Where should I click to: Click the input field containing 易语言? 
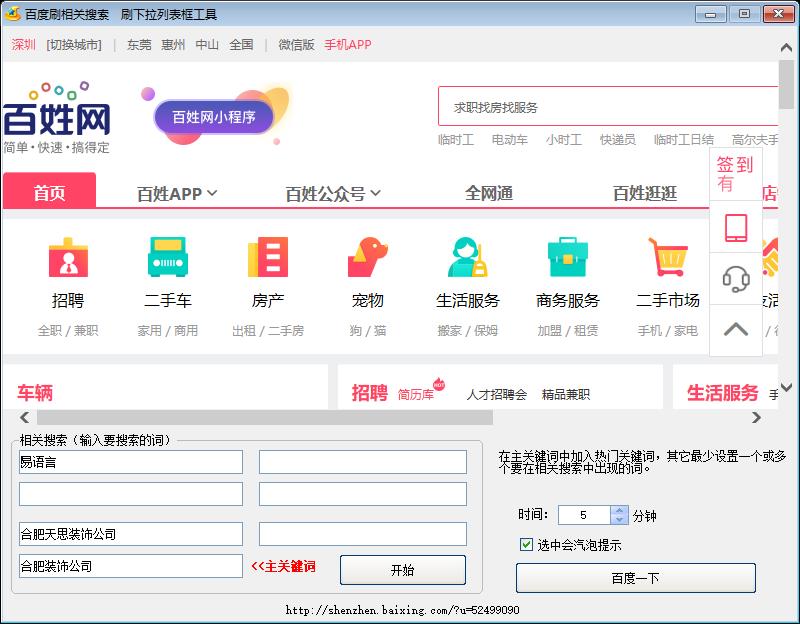tap(131, 462)
